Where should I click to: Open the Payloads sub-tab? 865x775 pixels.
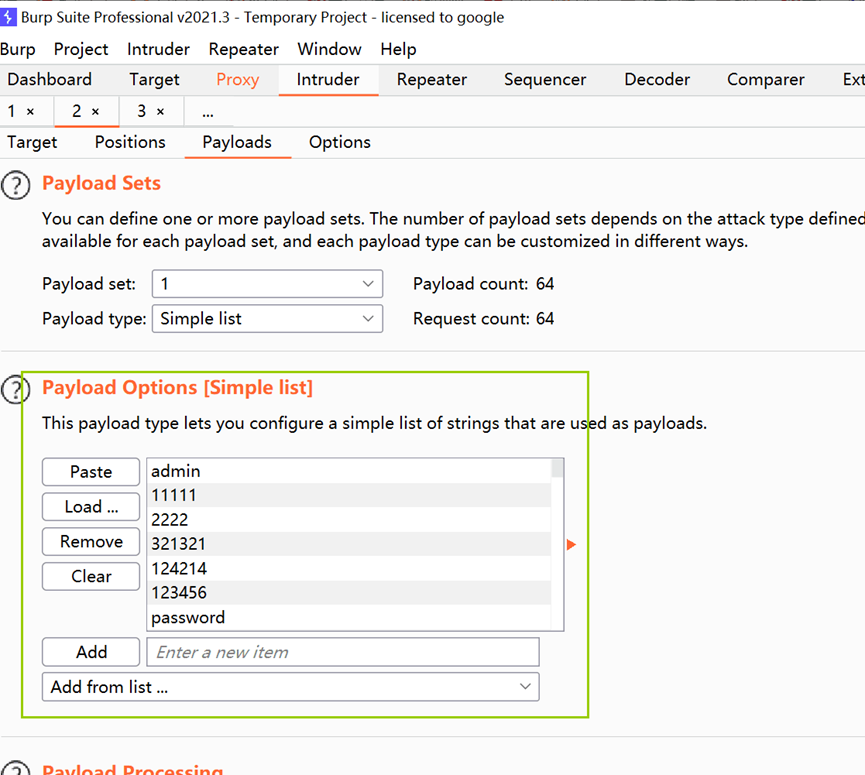click(x=237, y=142)
